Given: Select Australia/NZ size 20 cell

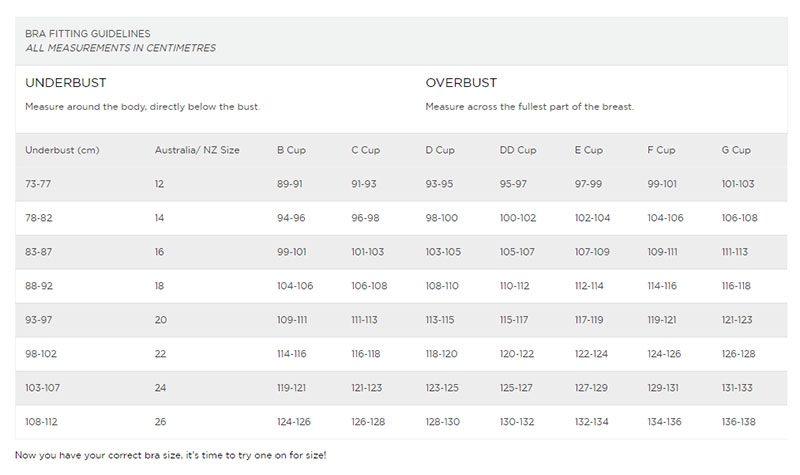Looking at the screenshot, I should click(162, 319).
